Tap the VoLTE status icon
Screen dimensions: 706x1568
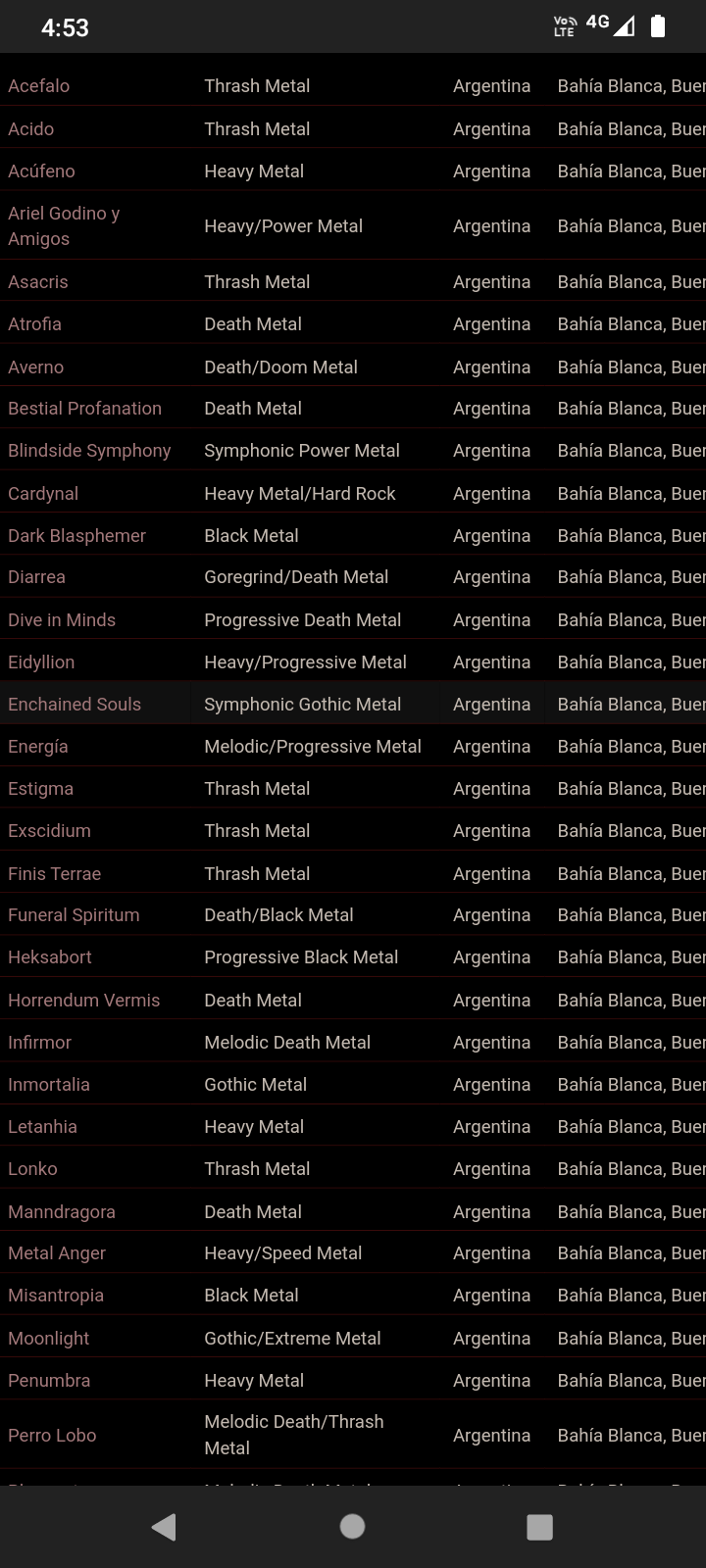tap(565, 26)
